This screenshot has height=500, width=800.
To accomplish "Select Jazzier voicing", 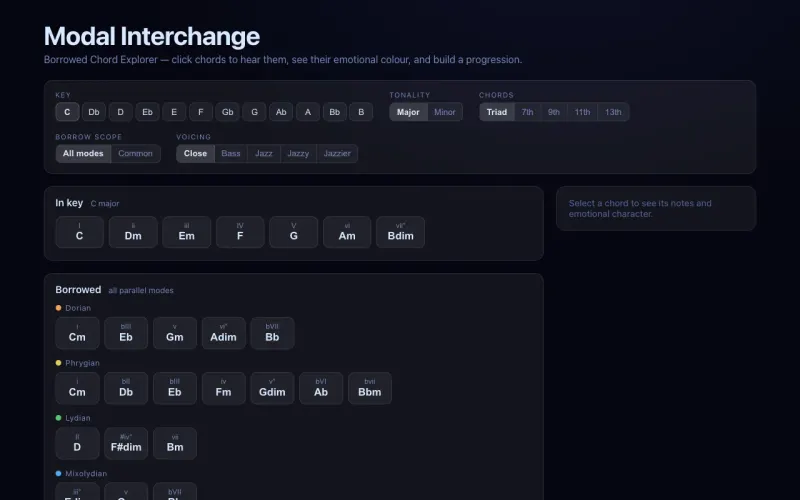I will (x=337, y=154).
